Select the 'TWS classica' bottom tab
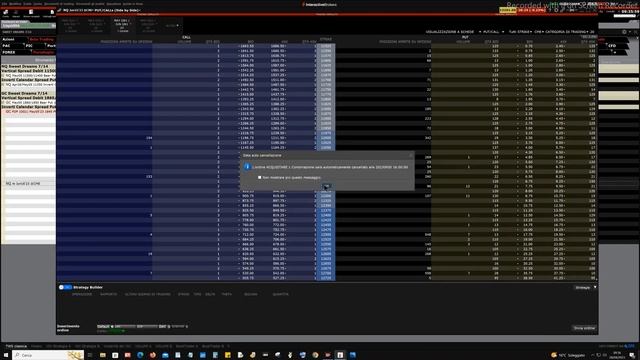640x360 pixels. tap(16, 346)
